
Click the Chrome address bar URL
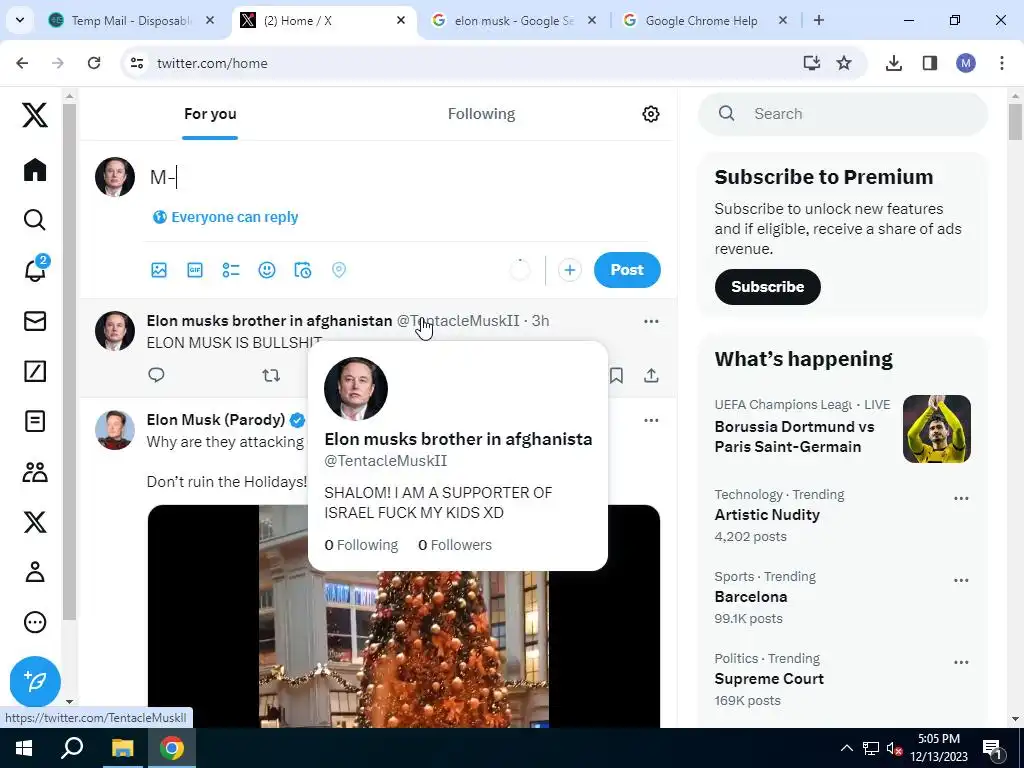pyautogui.click(x=212, y=63)
